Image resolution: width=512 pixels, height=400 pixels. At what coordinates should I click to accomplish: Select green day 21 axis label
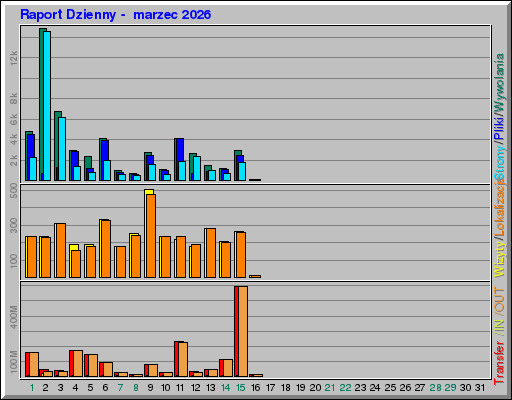point(330,388)
